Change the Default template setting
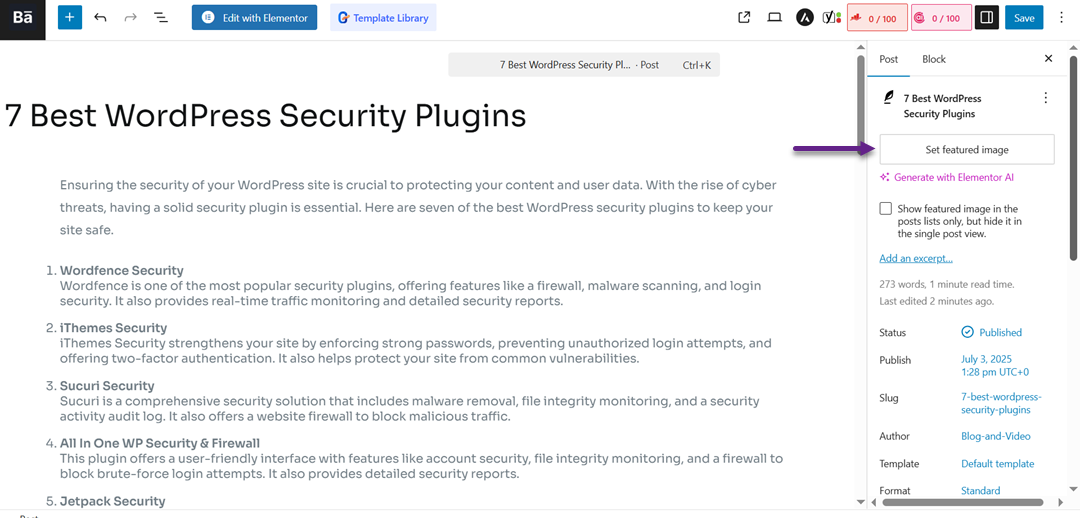This screenshot has height=518, width=1080. pos(997,464)
